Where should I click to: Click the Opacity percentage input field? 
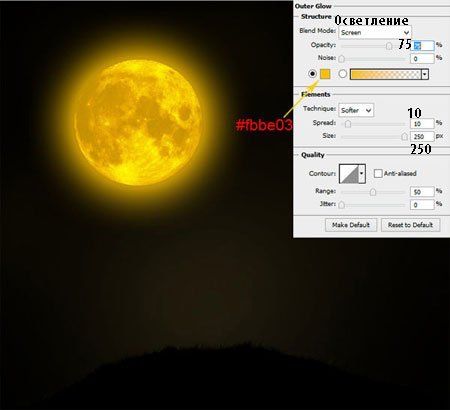423,46
